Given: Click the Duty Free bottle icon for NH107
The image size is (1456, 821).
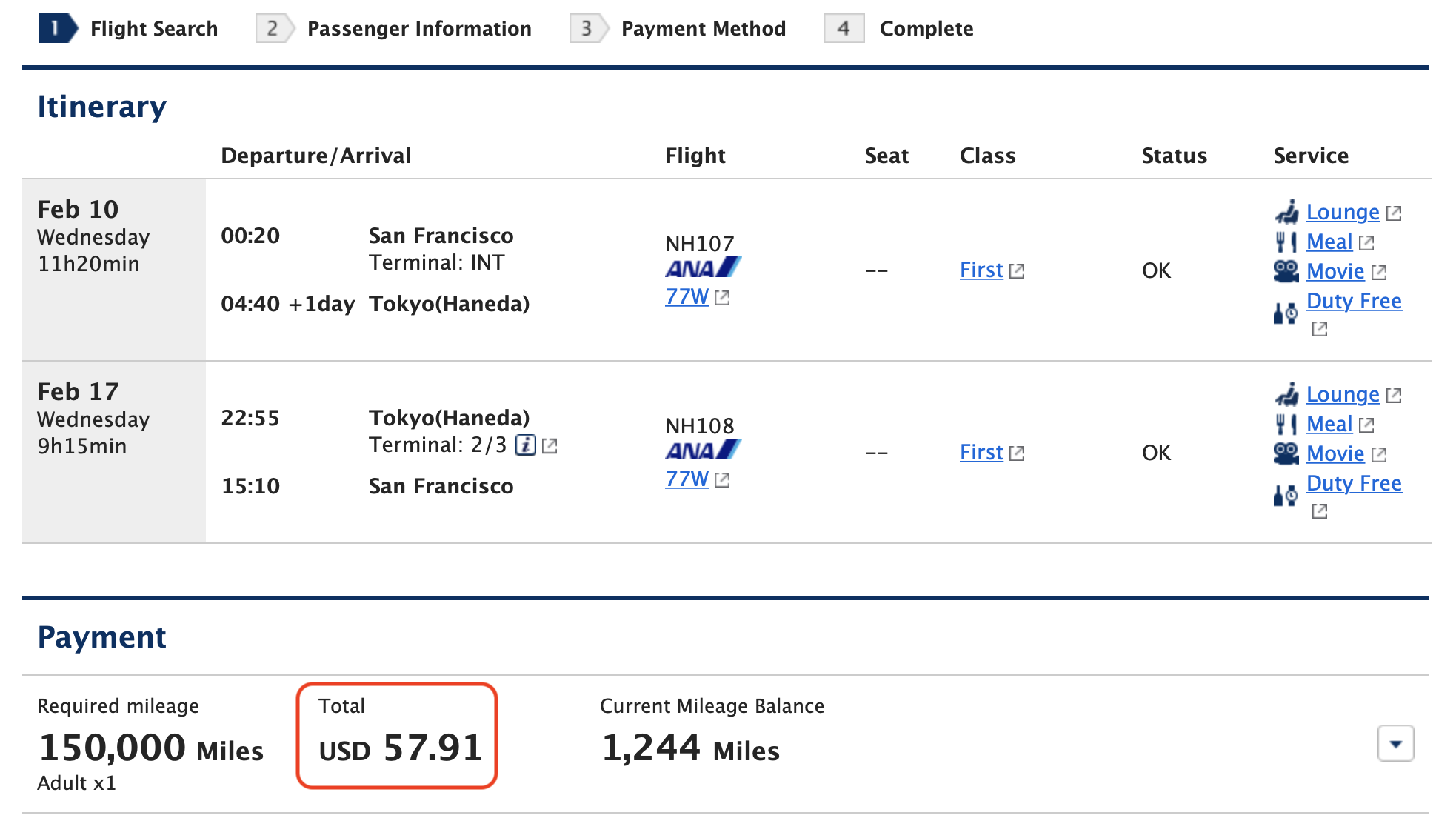Looking at the screenshot, I should [x=1286, y=313].
